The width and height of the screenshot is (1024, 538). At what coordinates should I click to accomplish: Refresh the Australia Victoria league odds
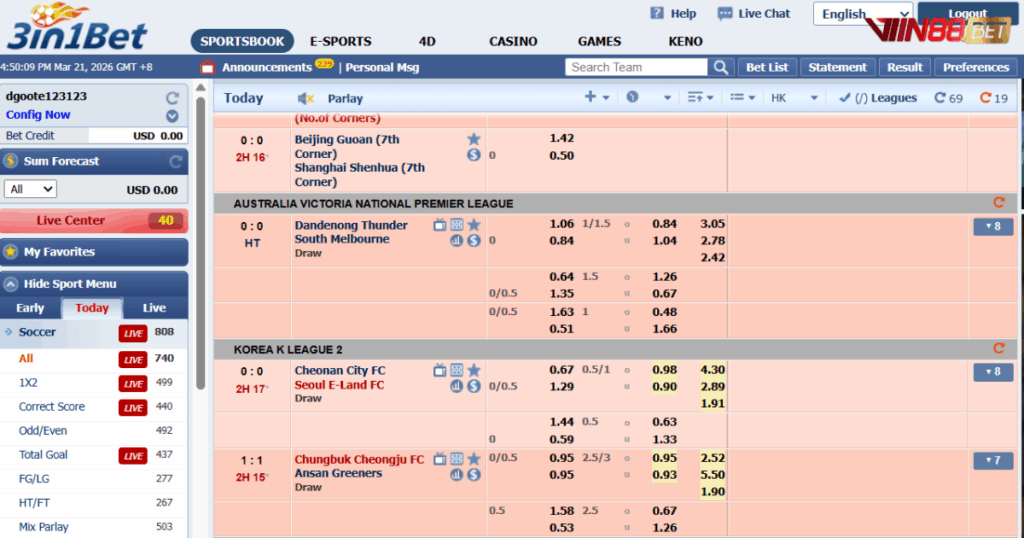[x=999, y=203]
